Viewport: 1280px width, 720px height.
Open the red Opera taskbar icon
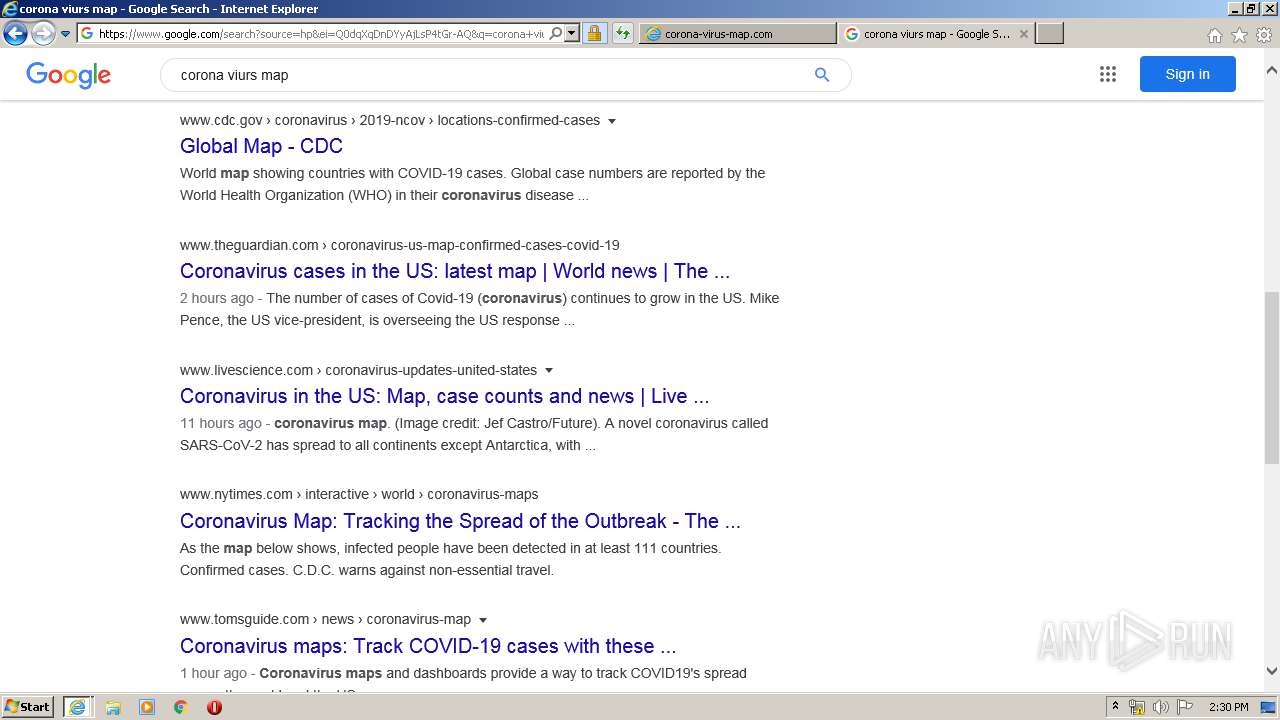(214, 707)
